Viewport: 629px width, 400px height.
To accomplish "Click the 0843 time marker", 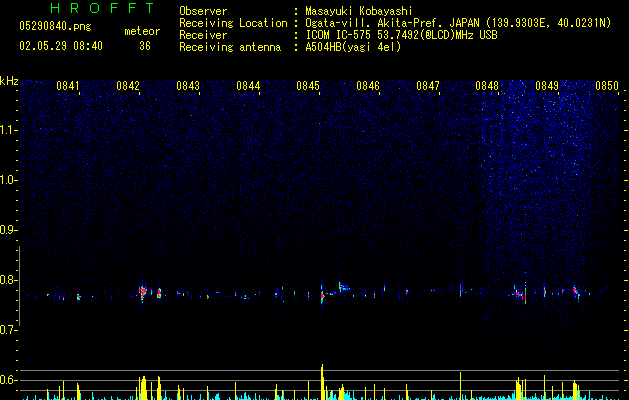I will point(188,86).
